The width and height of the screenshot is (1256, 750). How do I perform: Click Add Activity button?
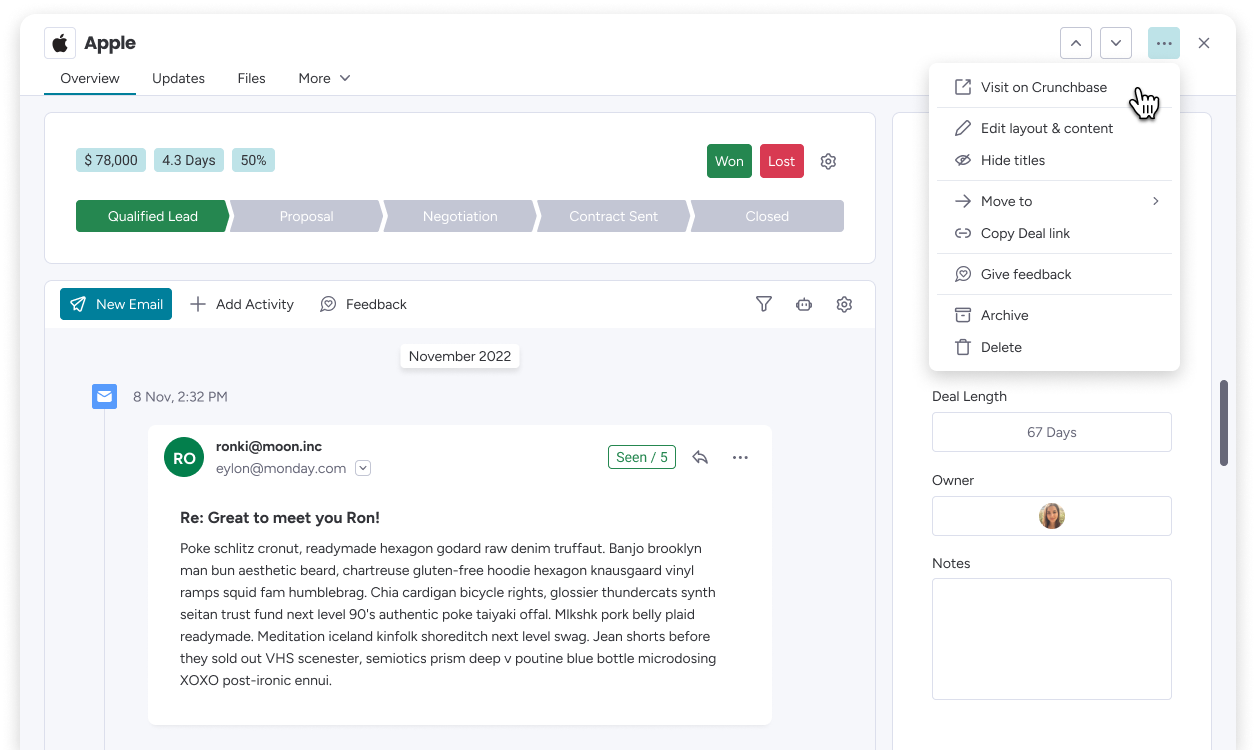click(x=242, y=304)
